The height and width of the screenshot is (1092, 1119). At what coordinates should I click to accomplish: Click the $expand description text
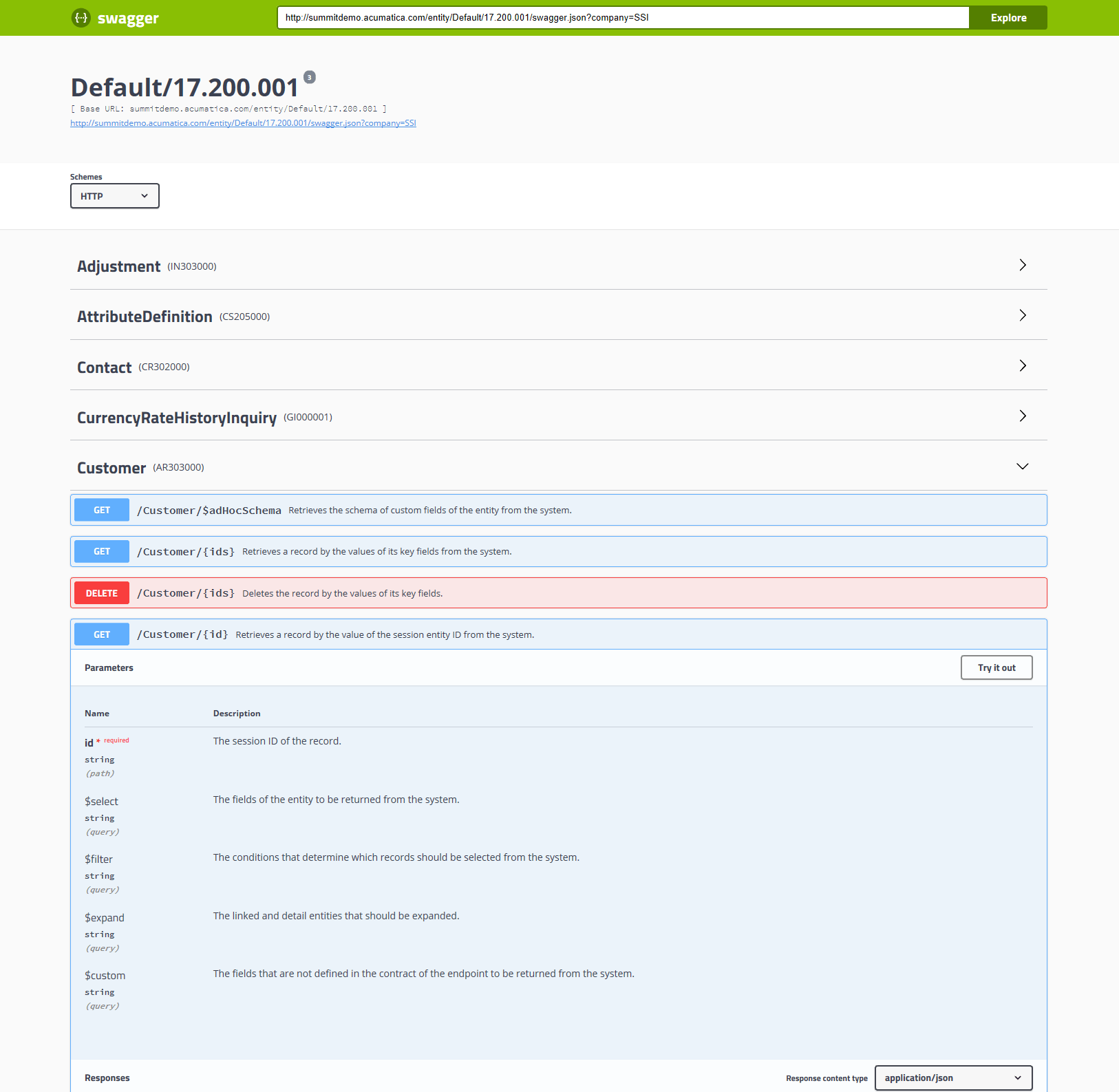pyautogui.click(x=337, y=916)
